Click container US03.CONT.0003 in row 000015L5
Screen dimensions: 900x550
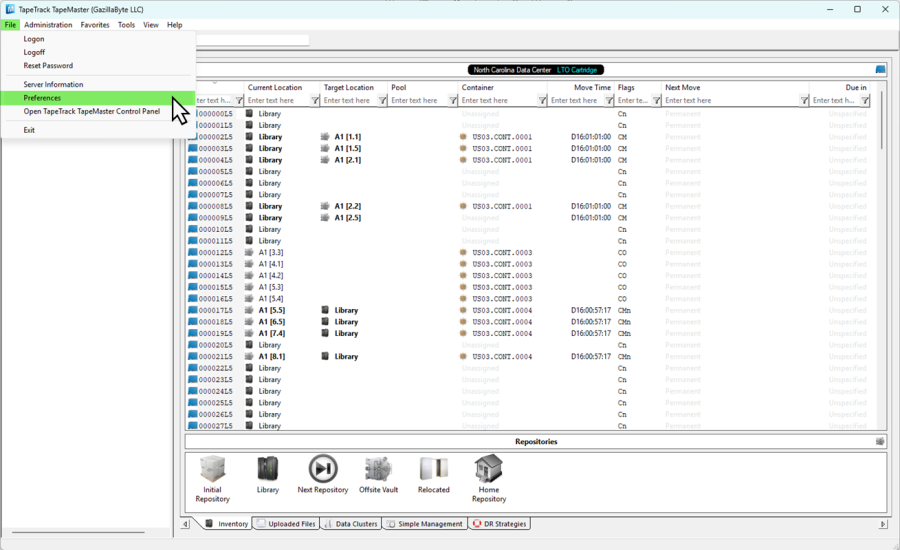pyautogui.click(x=502, y=287)
